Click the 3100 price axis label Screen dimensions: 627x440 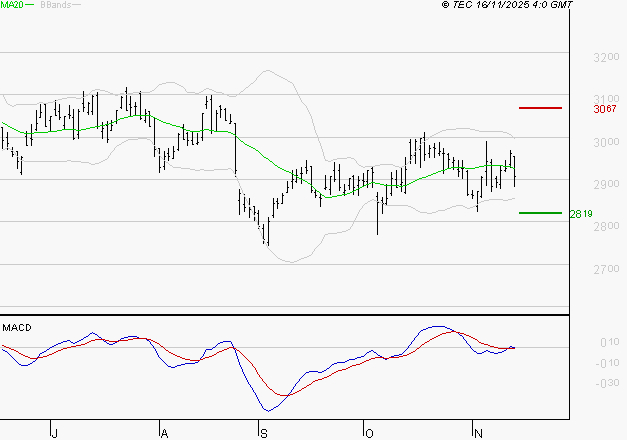(x=606, y=98)
